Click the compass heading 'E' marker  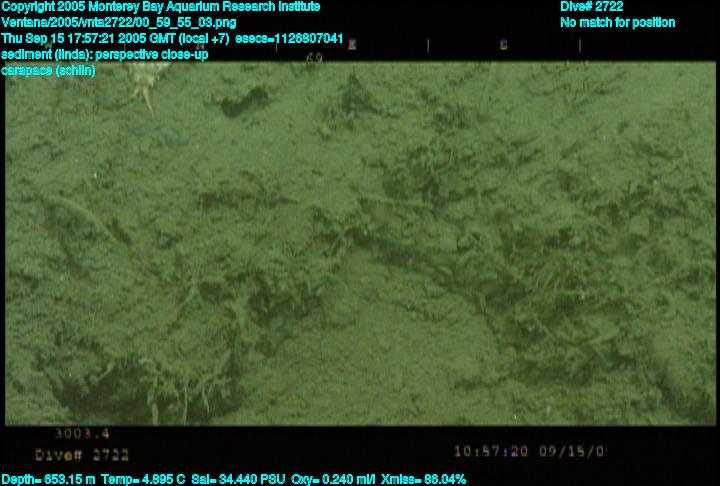coord(352,45)
